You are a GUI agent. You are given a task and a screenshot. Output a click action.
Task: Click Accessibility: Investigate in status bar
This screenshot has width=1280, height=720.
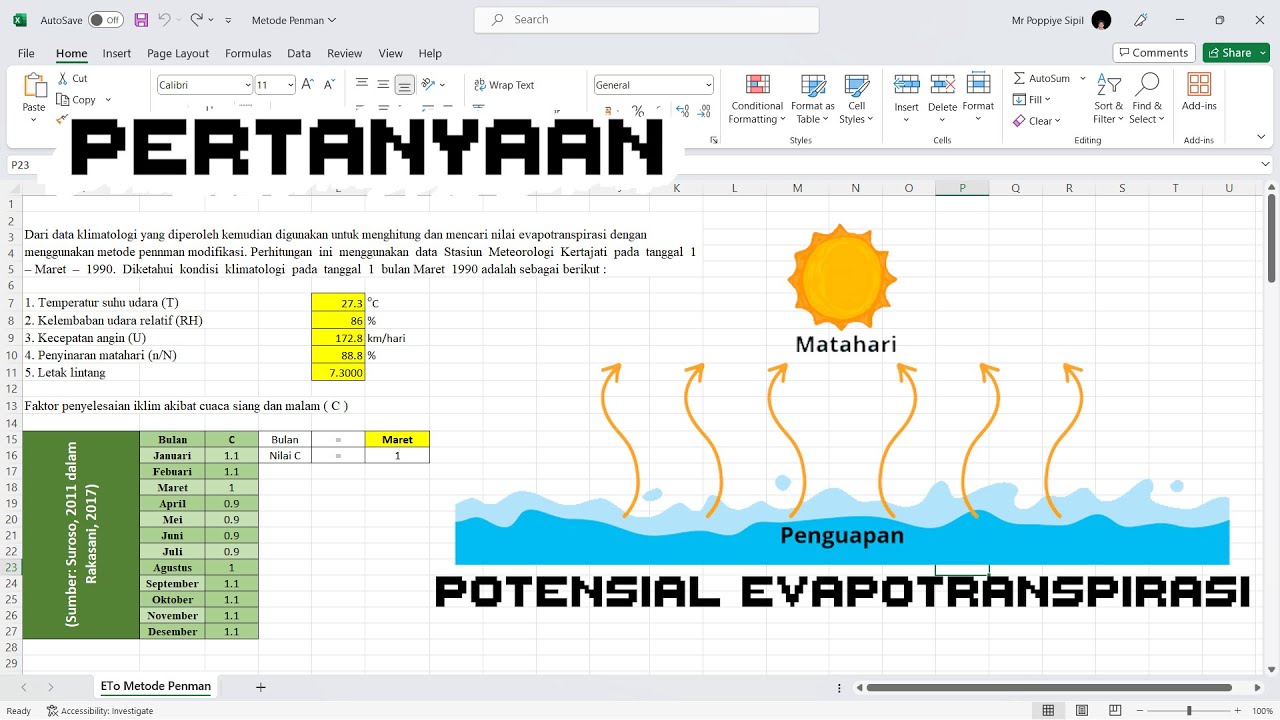click(100, 711)
